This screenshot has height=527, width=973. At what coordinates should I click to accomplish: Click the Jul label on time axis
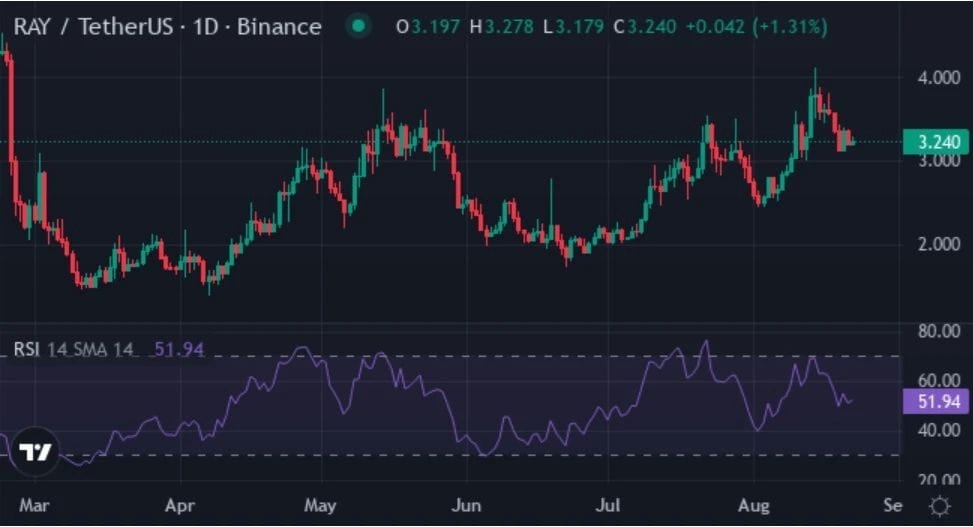608,505
